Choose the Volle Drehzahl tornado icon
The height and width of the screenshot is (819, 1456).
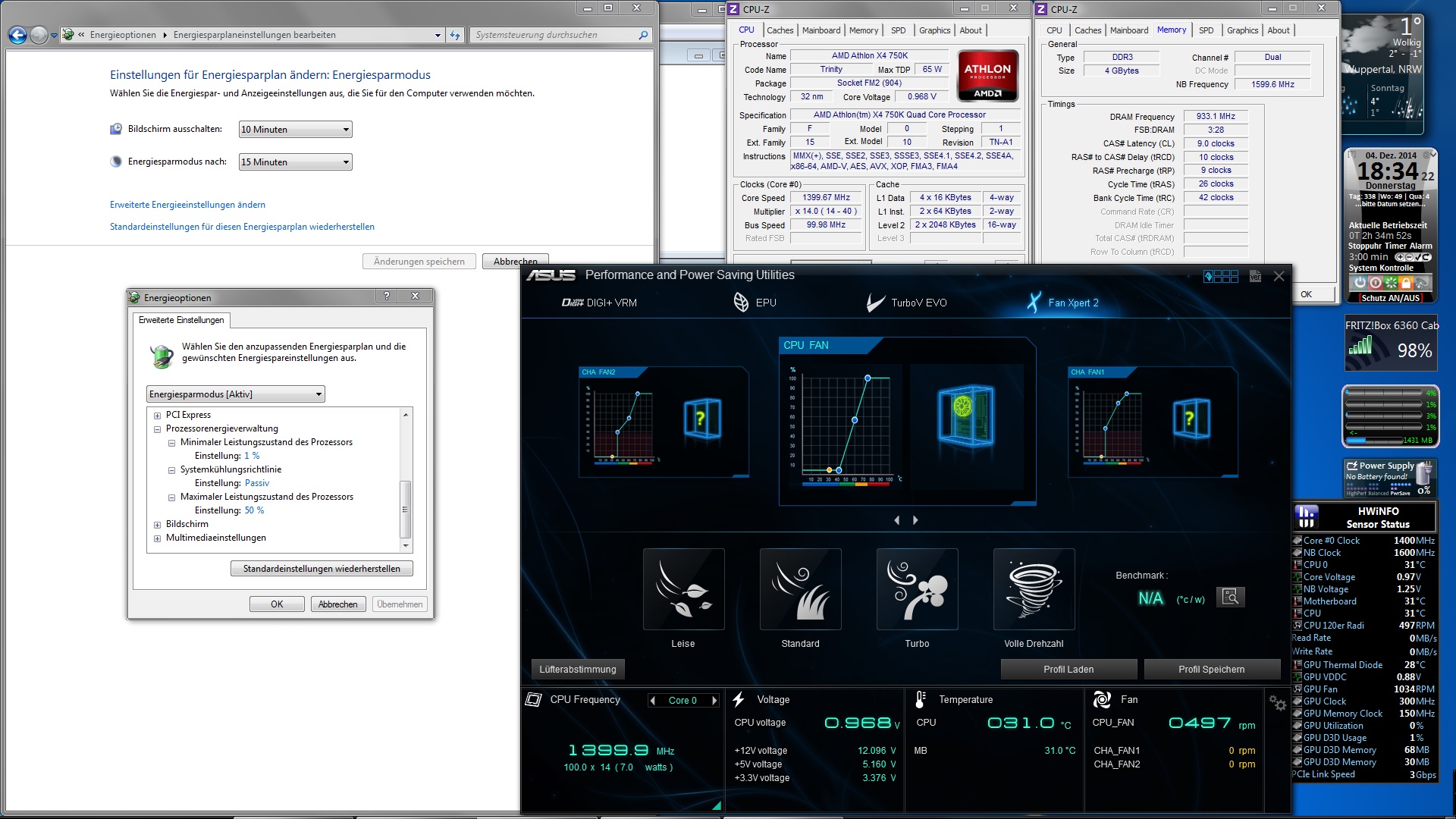tap(1034, 589)
